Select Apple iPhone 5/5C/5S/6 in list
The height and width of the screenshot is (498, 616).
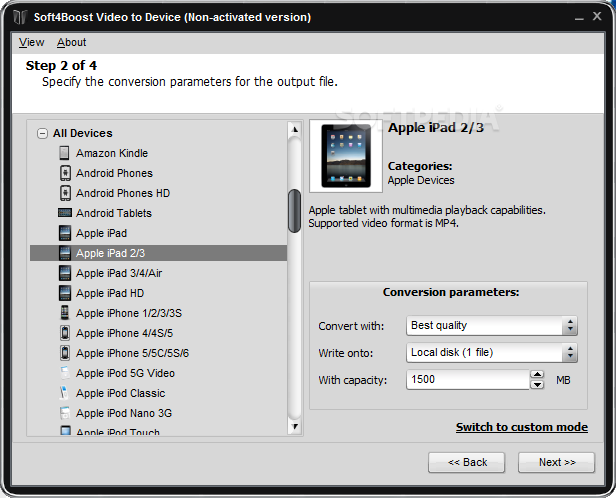(132, 353)
